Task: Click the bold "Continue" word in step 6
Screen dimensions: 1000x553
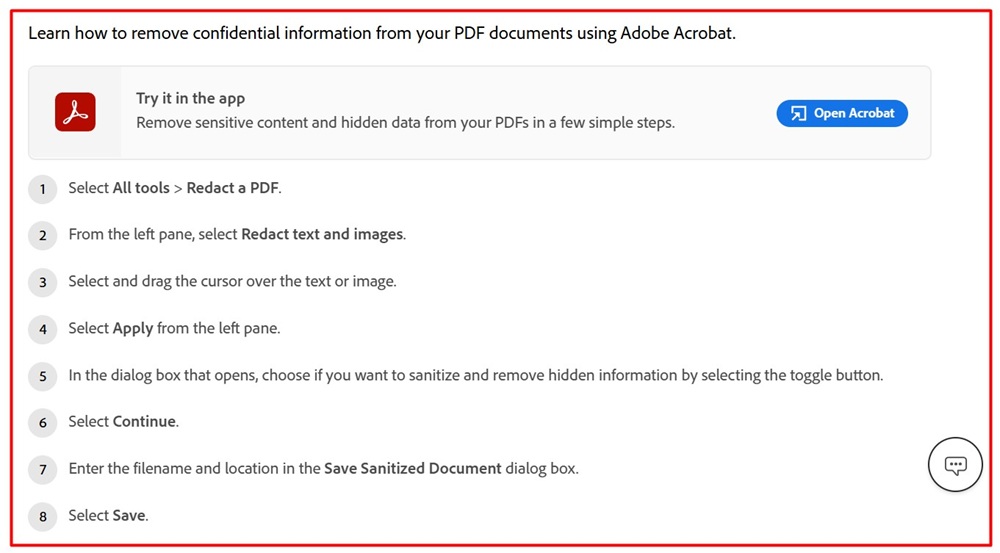Action: [144, 422]
